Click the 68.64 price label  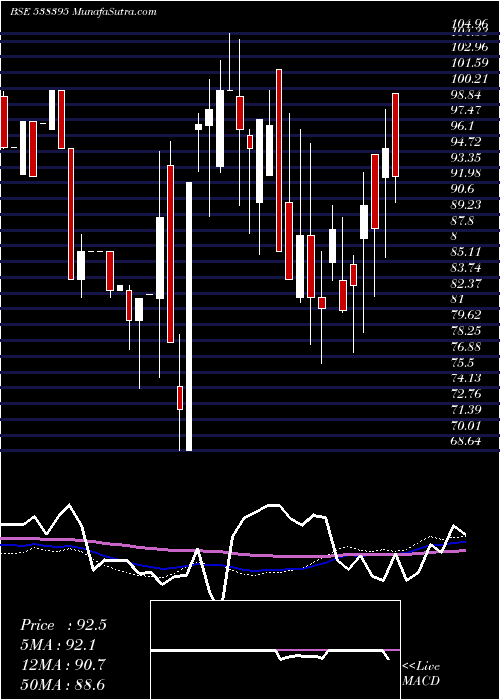(466, 442)
